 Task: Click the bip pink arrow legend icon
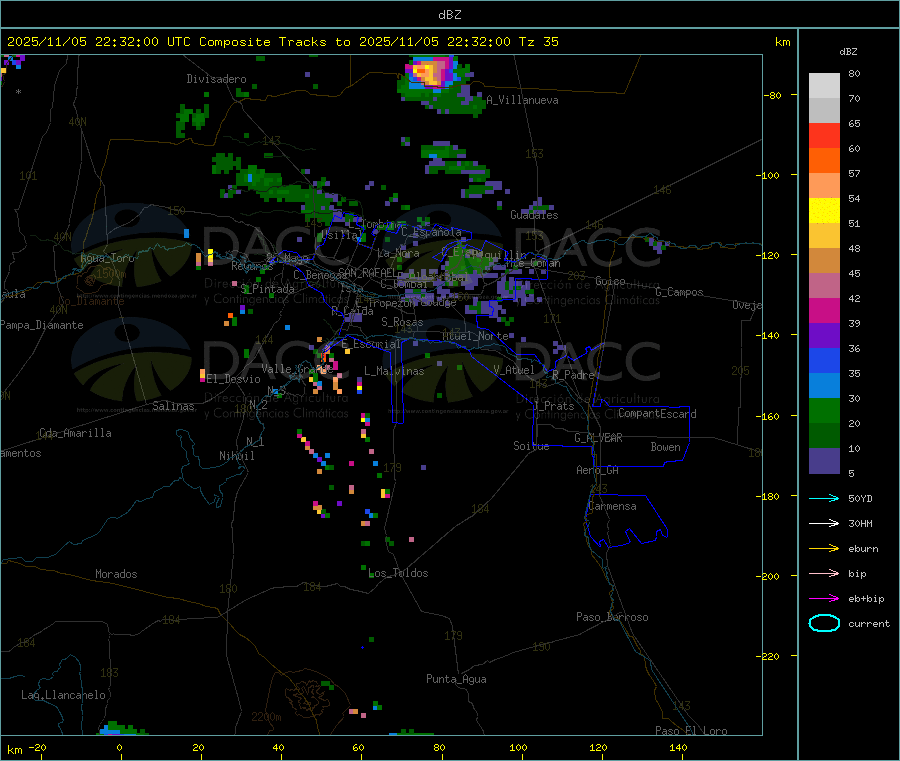[x=824, y=573]
